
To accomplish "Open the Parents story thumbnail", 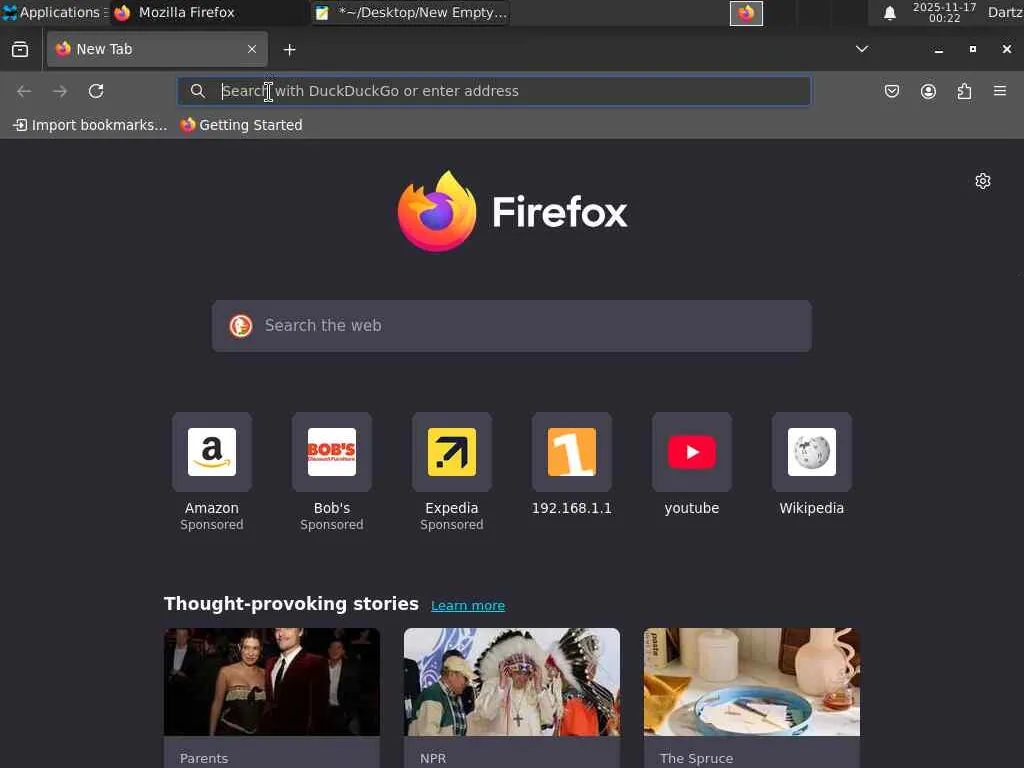I will (272, 682).
